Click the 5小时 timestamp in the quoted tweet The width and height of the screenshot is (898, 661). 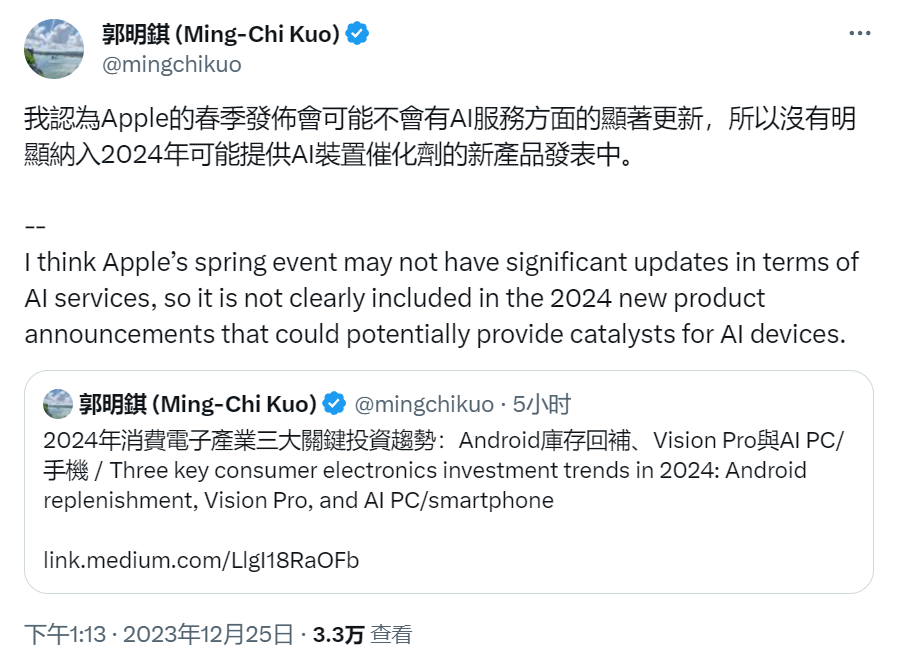coord(542,404)
